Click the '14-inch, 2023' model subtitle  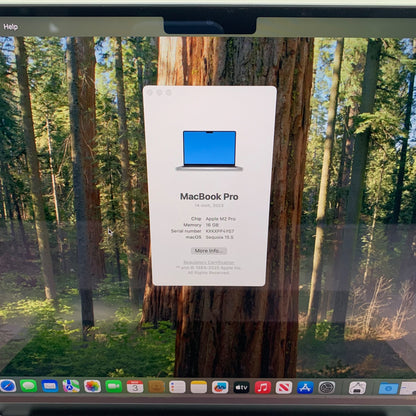click(x=209, y=205)
